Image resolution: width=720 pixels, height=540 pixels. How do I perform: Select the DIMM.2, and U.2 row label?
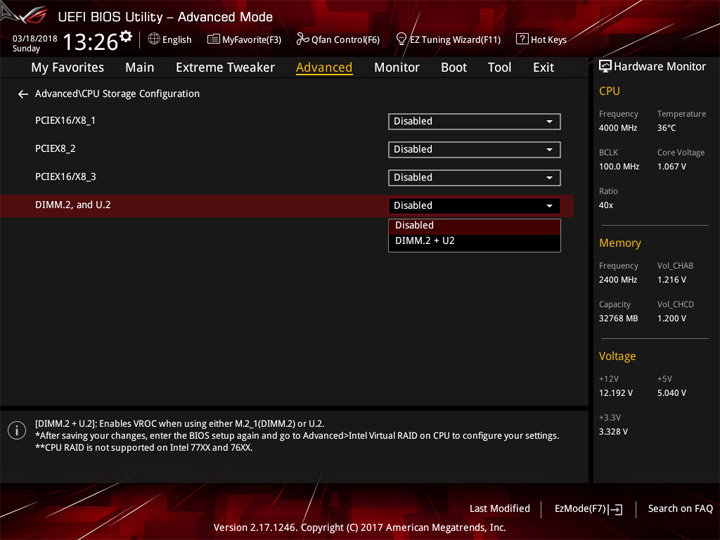click(73, 204)
